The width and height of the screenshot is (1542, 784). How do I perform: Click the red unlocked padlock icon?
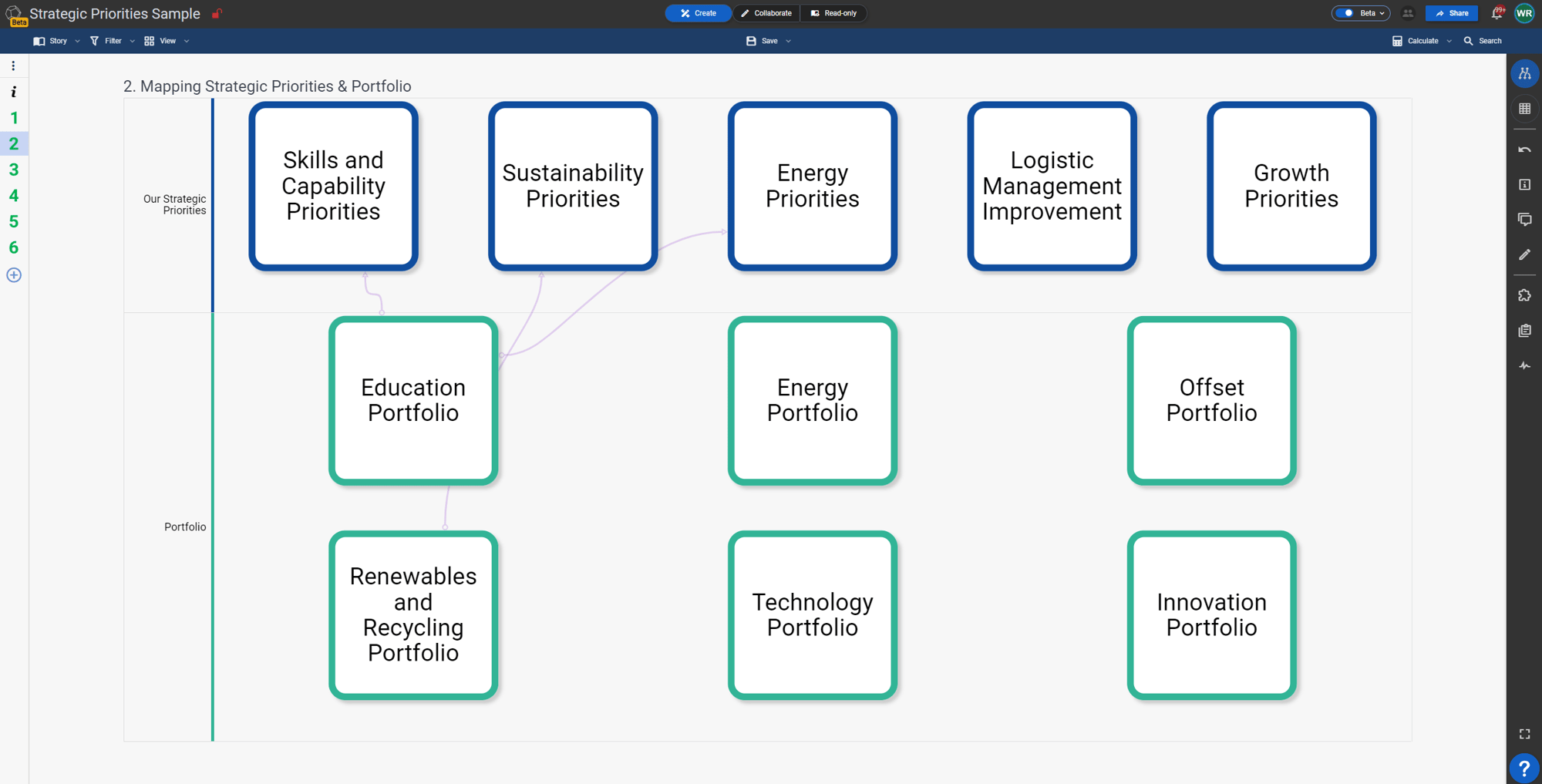coord(217,14)
